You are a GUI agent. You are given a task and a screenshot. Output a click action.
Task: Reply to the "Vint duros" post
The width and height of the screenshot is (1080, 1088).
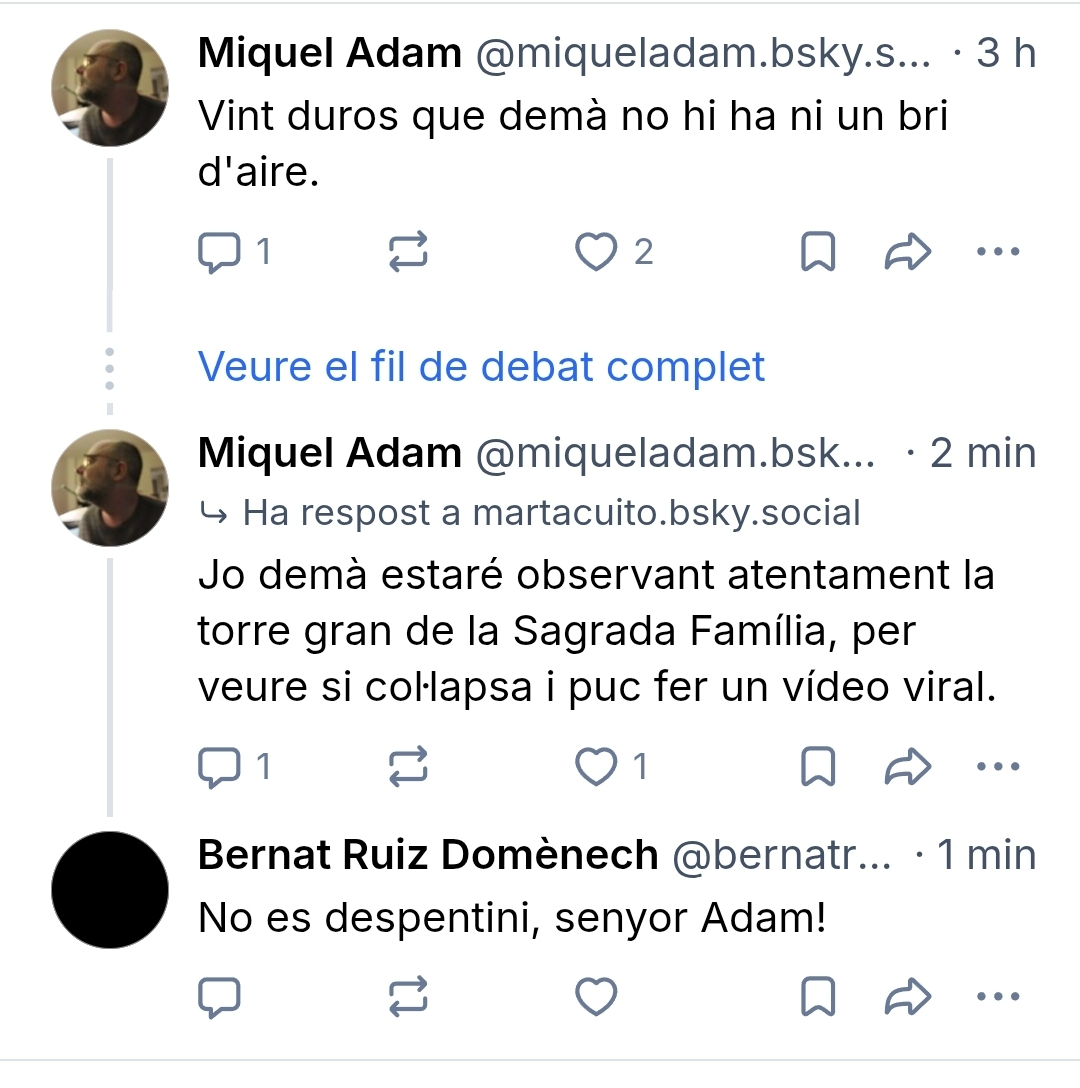220,252
